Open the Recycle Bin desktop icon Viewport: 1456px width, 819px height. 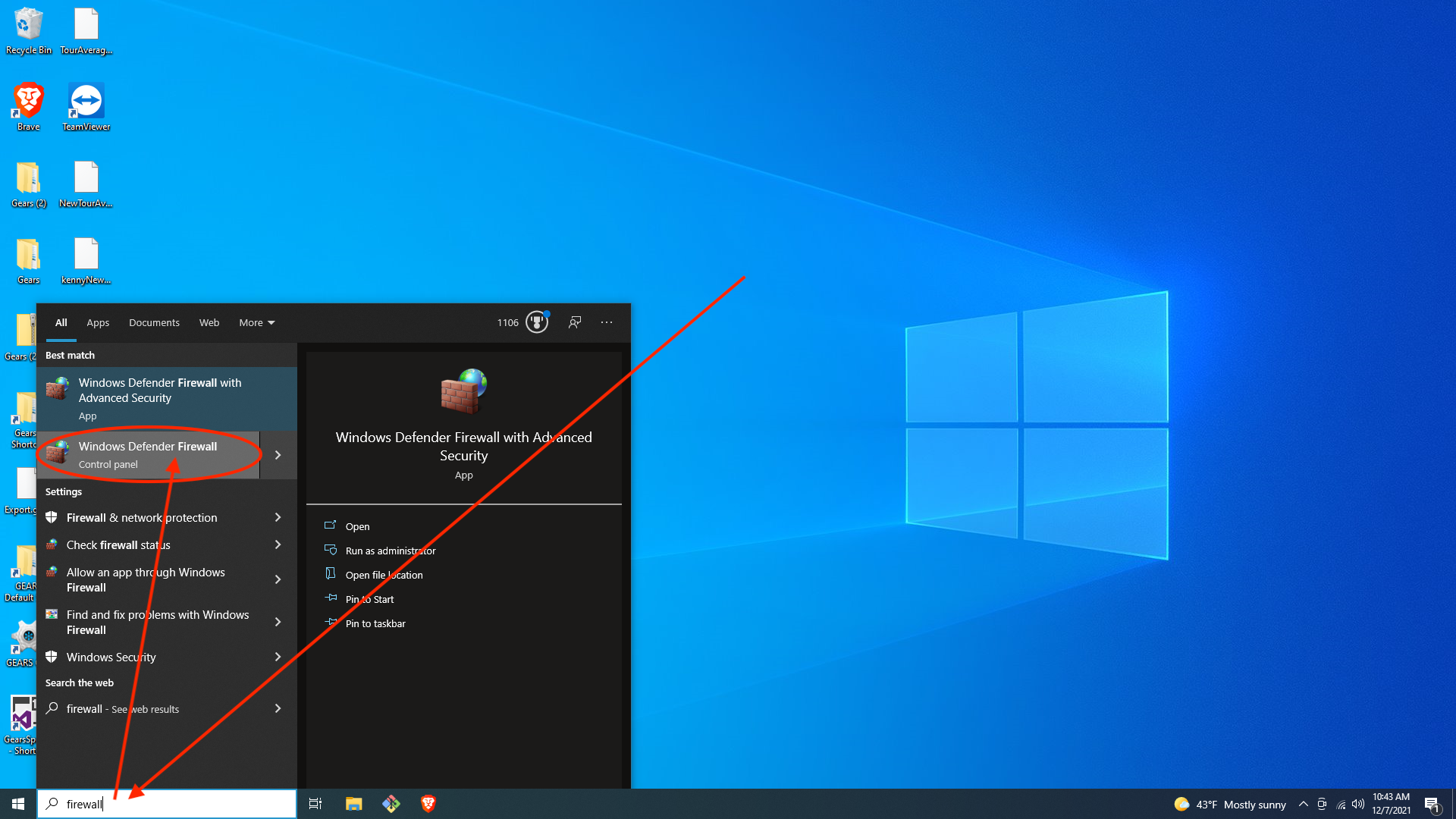coord(29,30)
